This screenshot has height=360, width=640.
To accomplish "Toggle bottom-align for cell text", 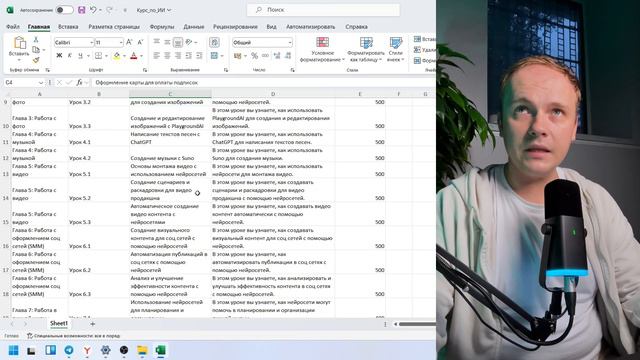I will (x=178, y=42).
